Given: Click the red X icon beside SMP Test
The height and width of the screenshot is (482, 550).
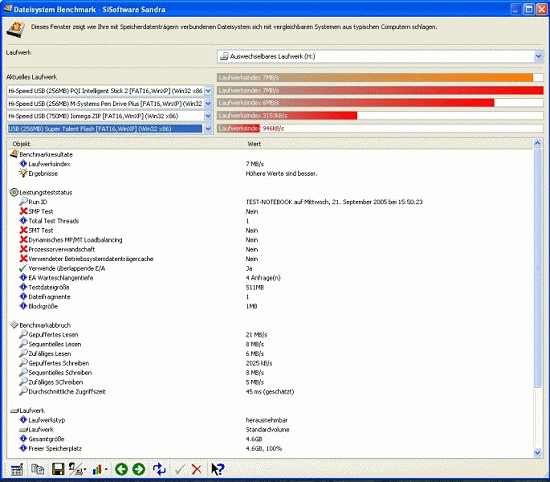Looking at the screenshot, I should click(x=24, y=211).
